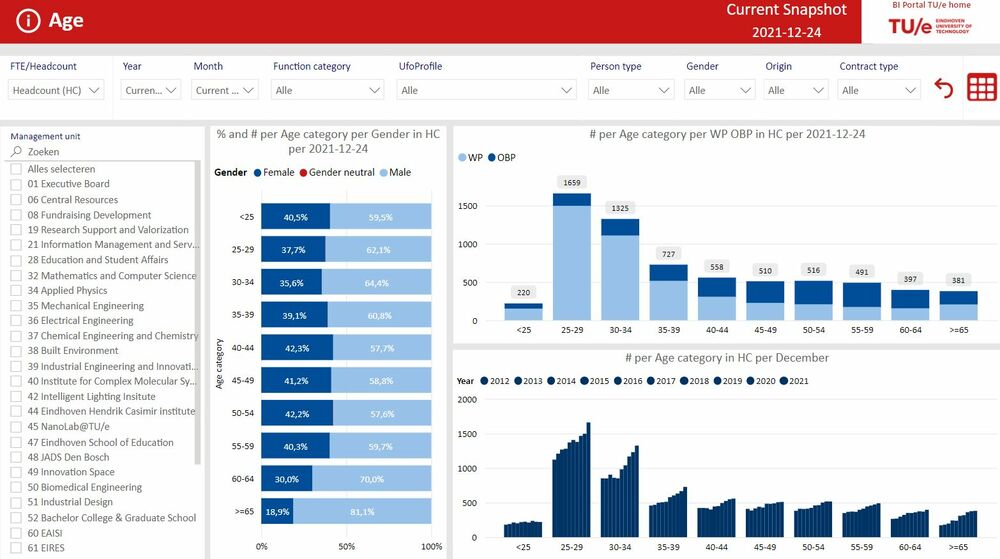Expand the Function category dropdown
Viewport: 1000px width, 559px height.
pyautogui.click(x=328, y=90)
